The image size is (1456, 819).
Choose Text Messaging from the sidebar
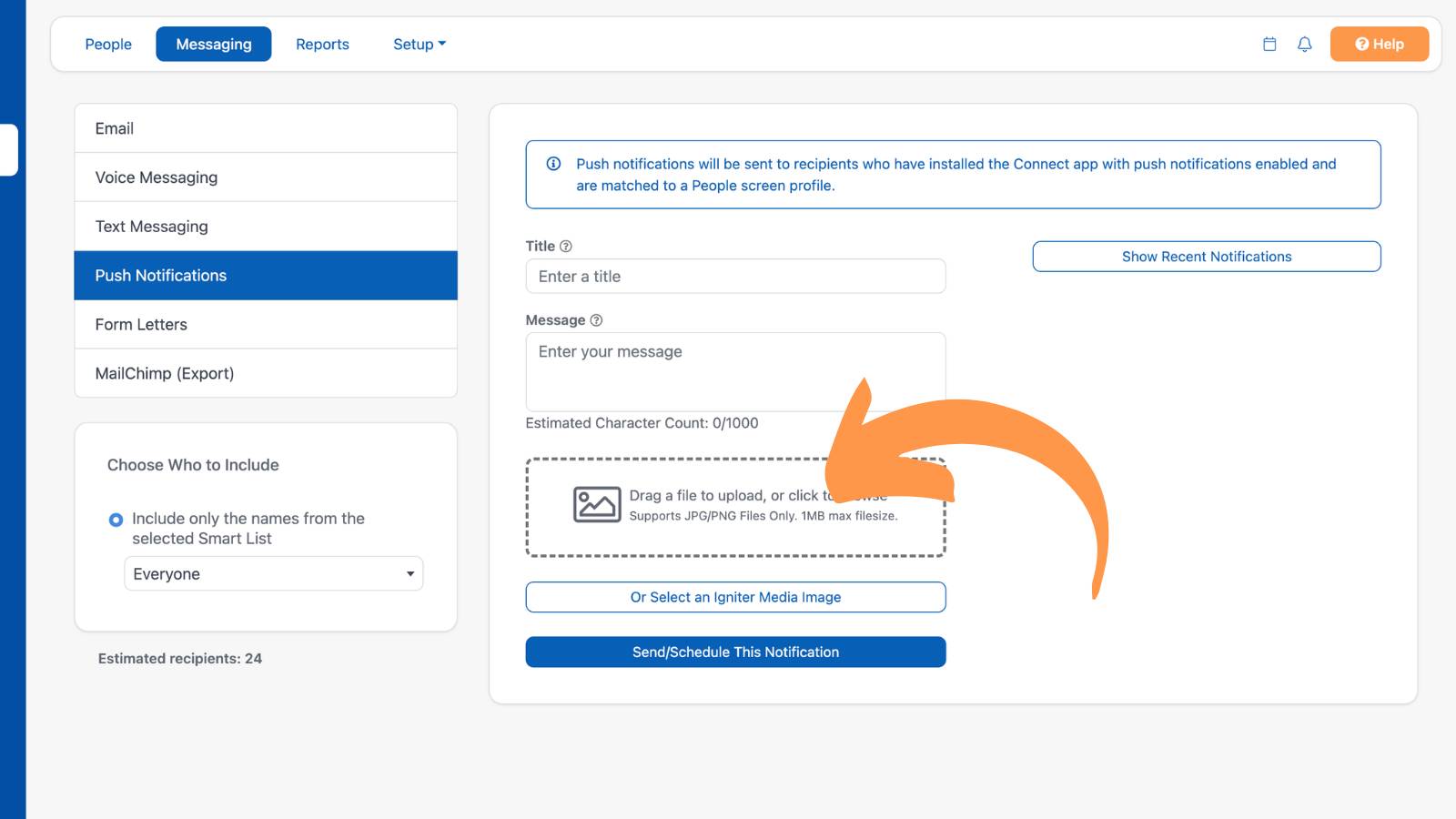pos(266,227)
